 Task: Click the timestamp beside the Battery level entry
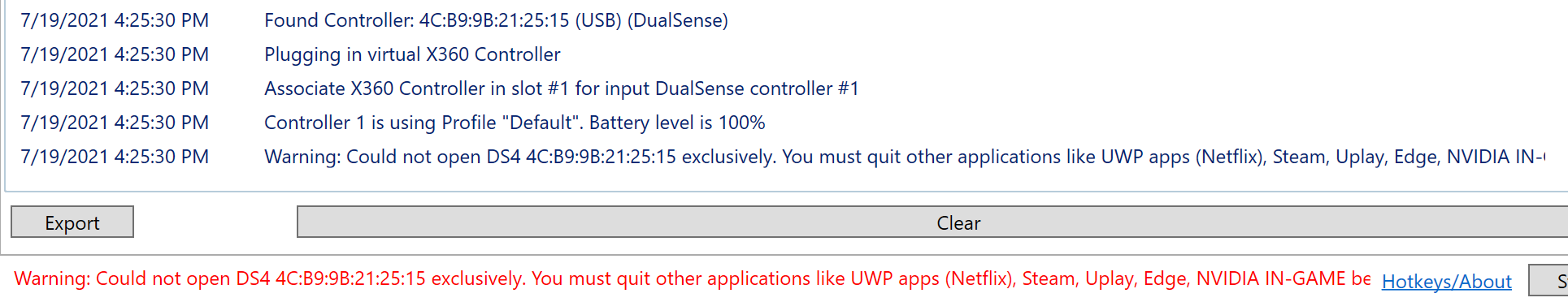[115, 123]
